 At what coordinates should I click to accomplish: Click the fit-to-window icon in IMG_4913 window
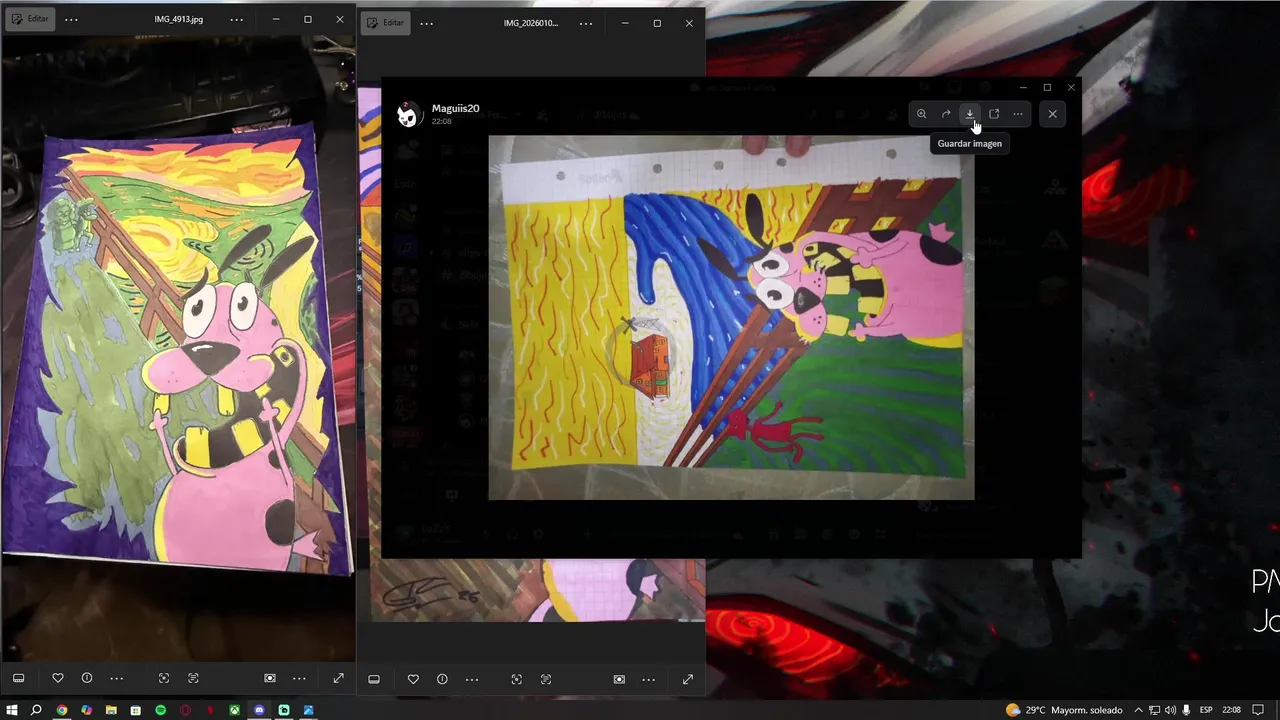[164, 678]
